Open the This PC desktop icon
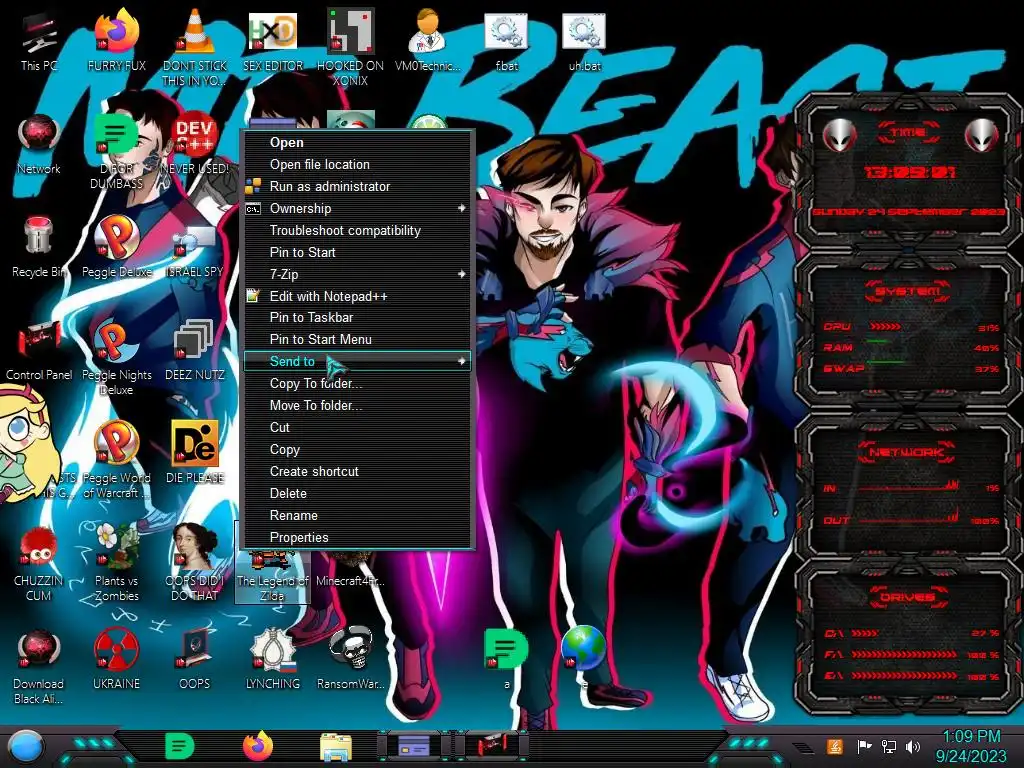 [39, 40]
